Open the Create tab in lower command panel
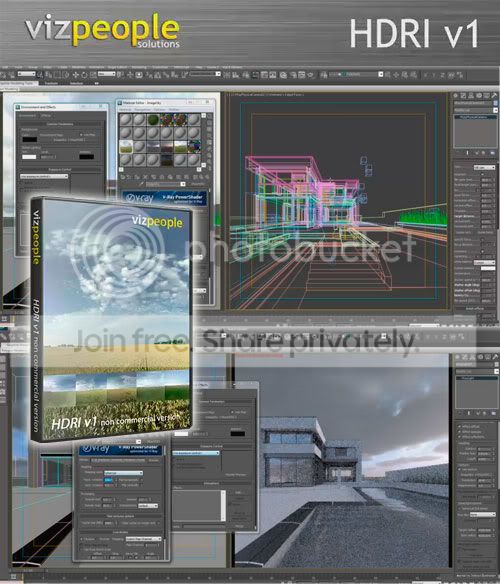Screen dimensions: 500x584 458,357
